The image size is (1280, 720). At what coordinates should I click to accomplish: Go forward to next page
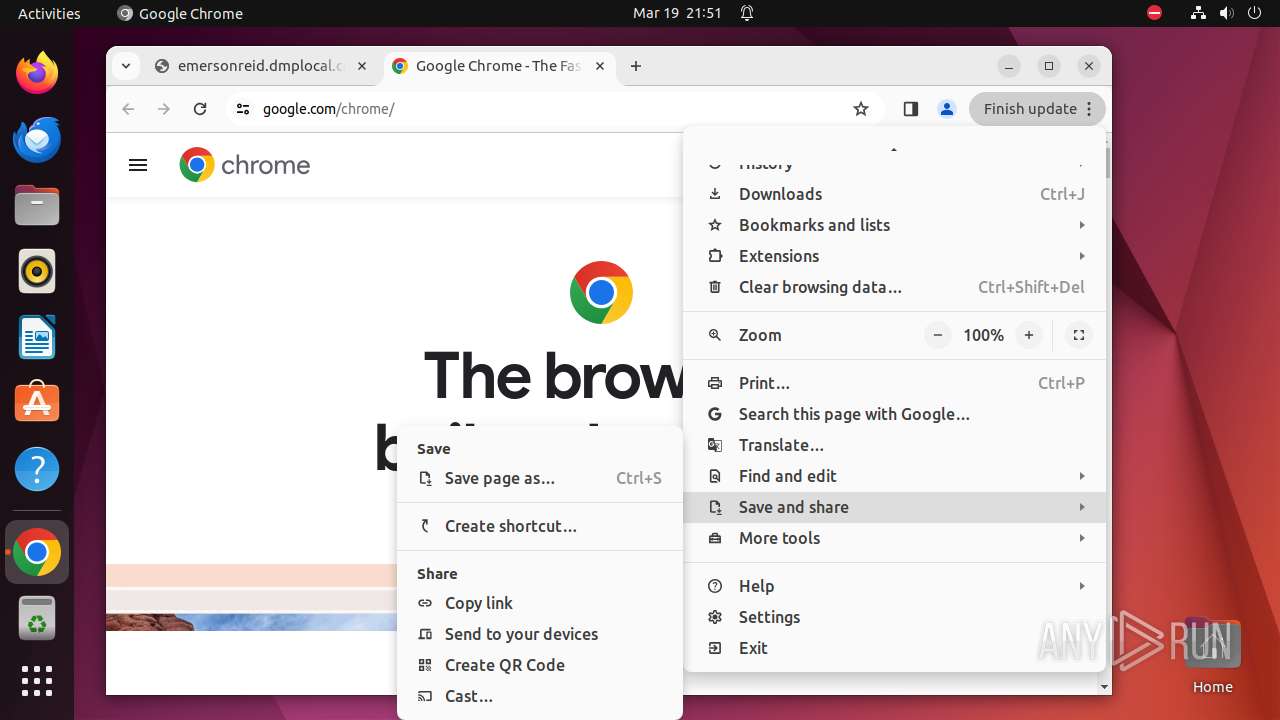[x=164, y=109]
